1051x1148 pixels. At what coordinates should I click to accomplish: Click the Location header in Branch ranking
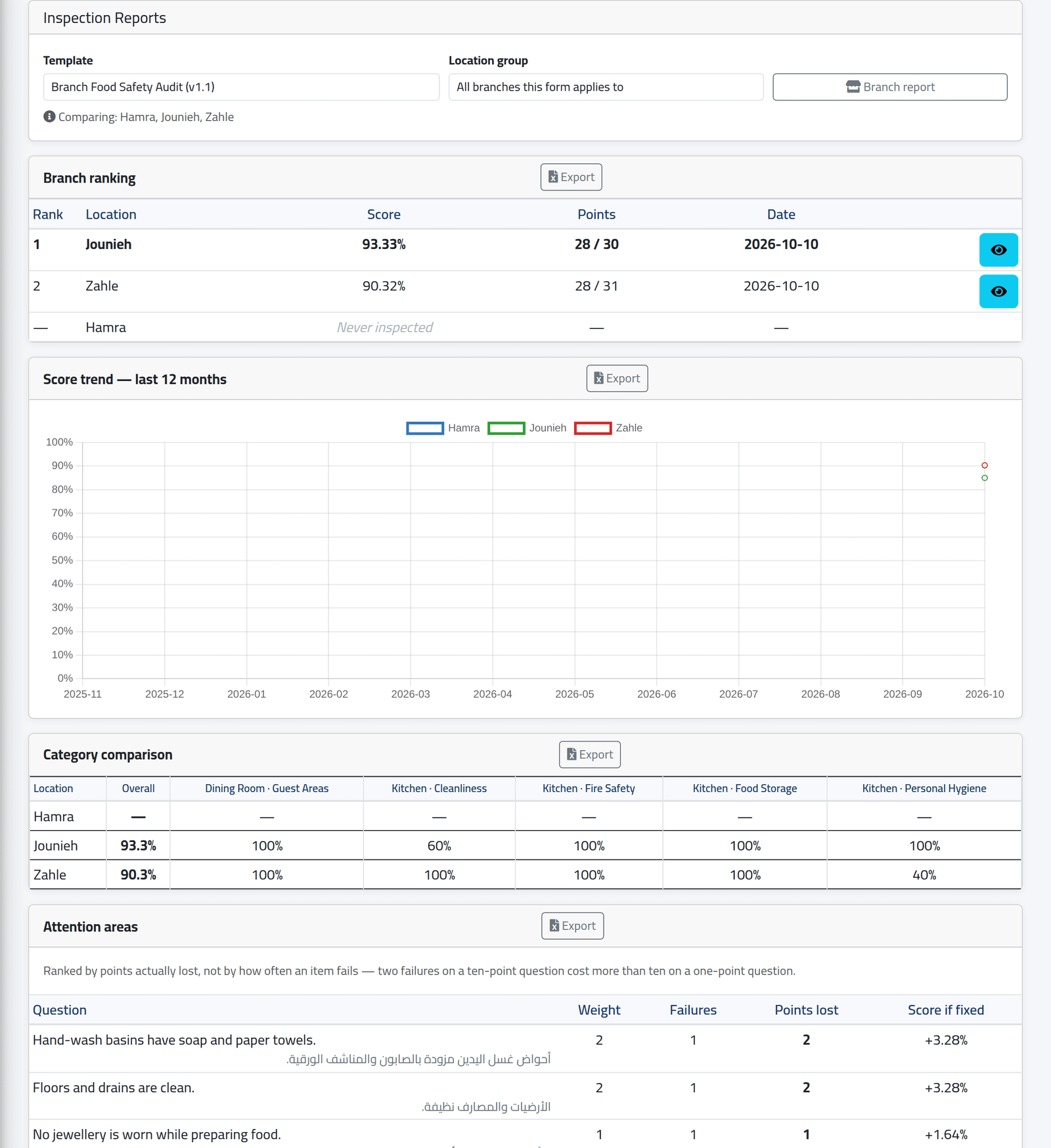[111, 214]
